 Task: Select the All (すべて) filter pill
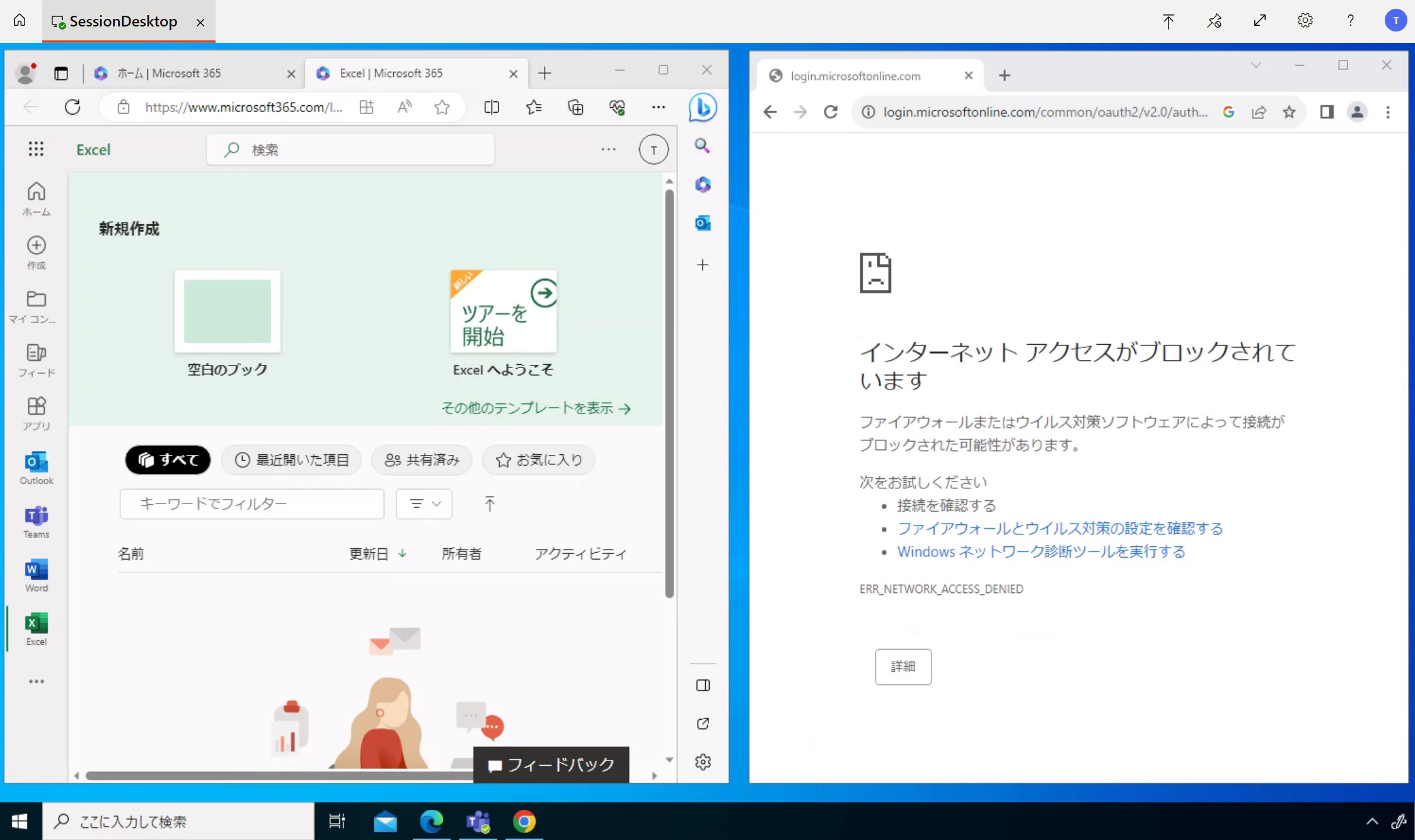click(x=168, y=460)
